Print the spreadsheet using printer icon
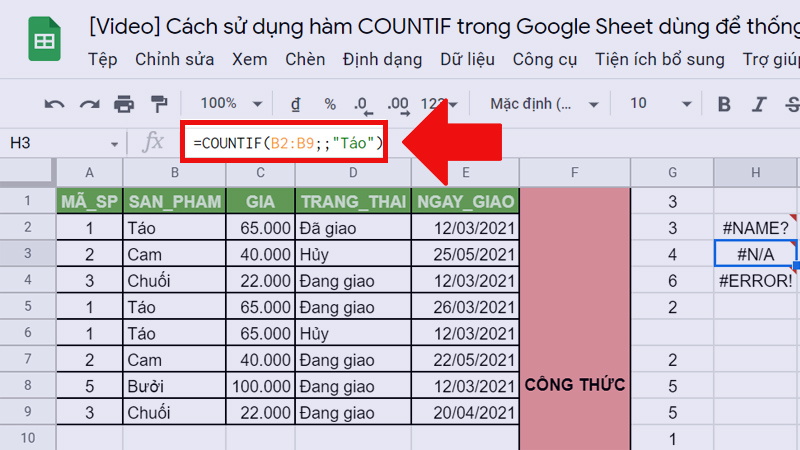The image size is (800, 450). pos(124,104)
